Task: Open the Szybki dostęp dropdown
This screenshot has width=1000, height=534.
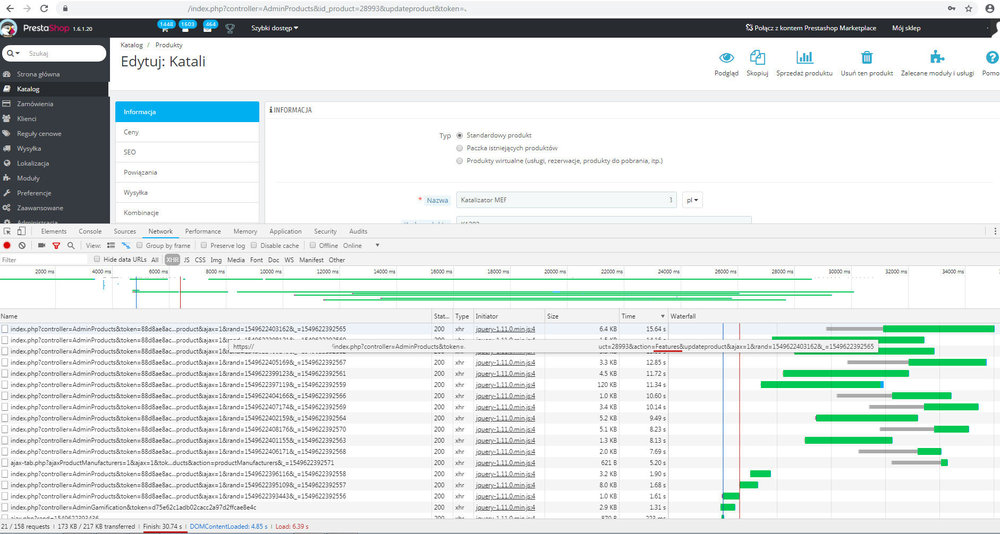Action: point(274,28)
